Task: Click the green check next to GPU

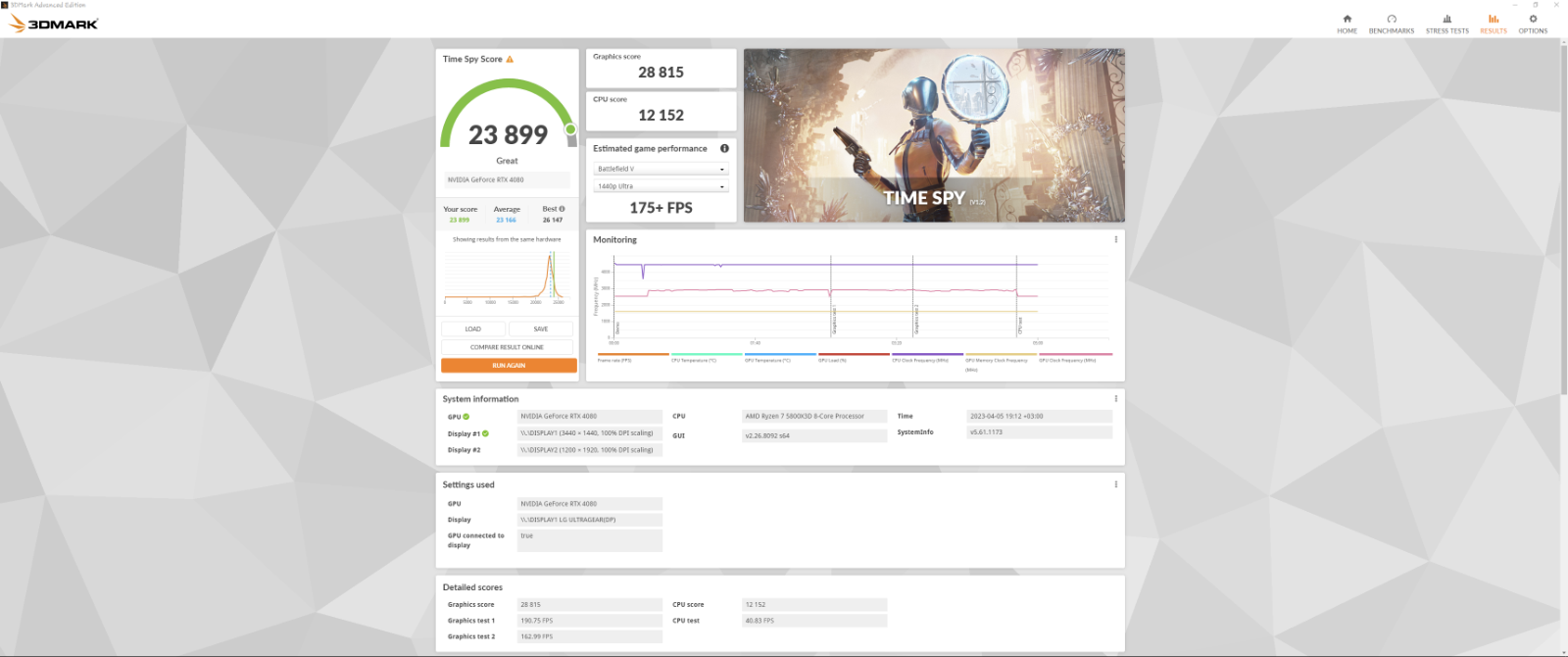Action: coord(466,417)
